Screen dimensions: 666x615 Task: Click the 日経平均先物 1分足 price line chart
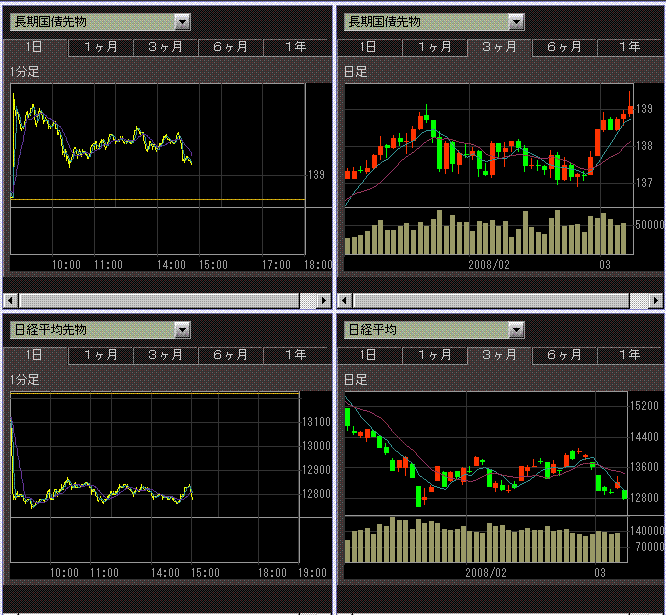[100, 492]
